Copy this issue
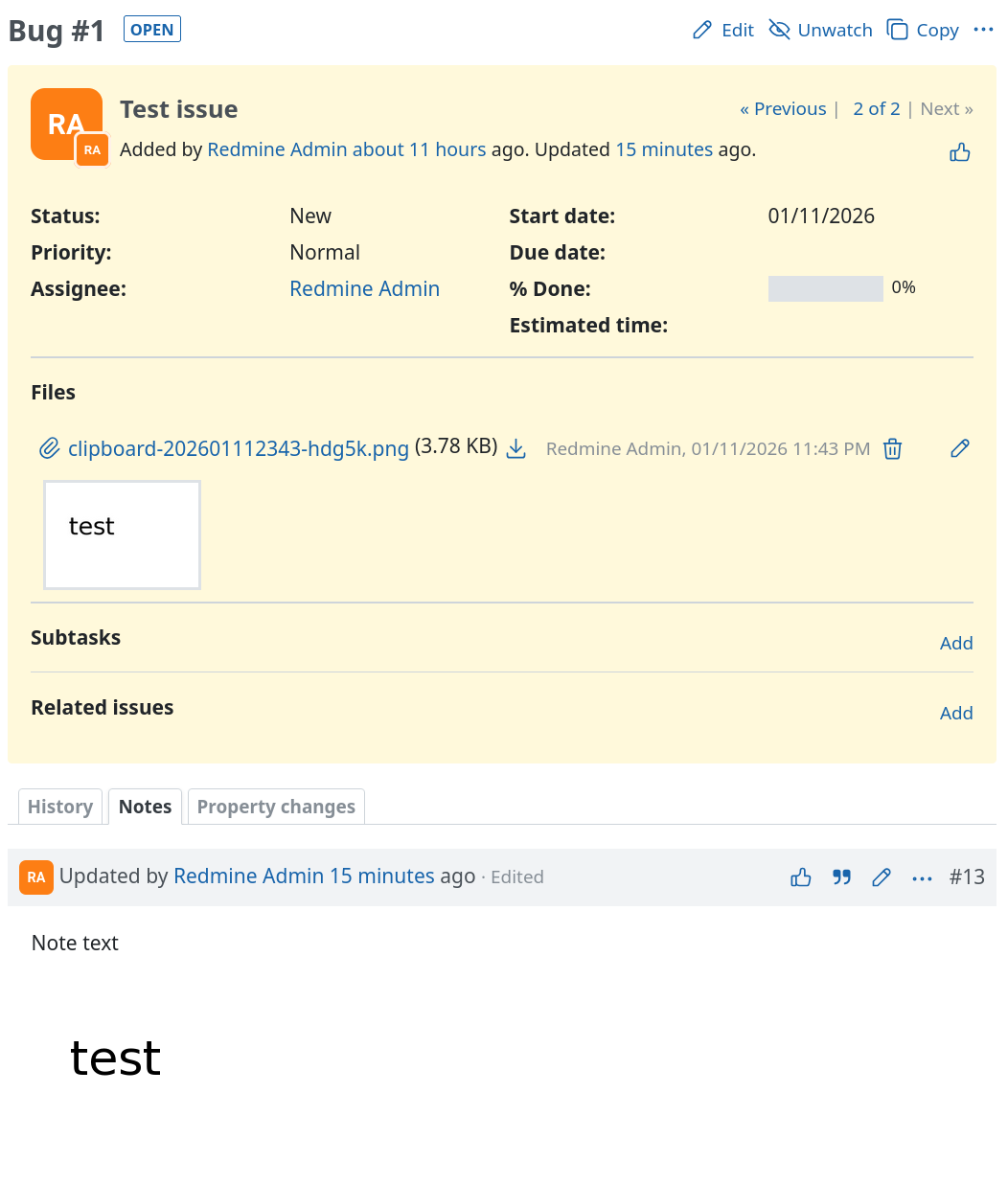 pyautogui.click(x=923, y=30)
